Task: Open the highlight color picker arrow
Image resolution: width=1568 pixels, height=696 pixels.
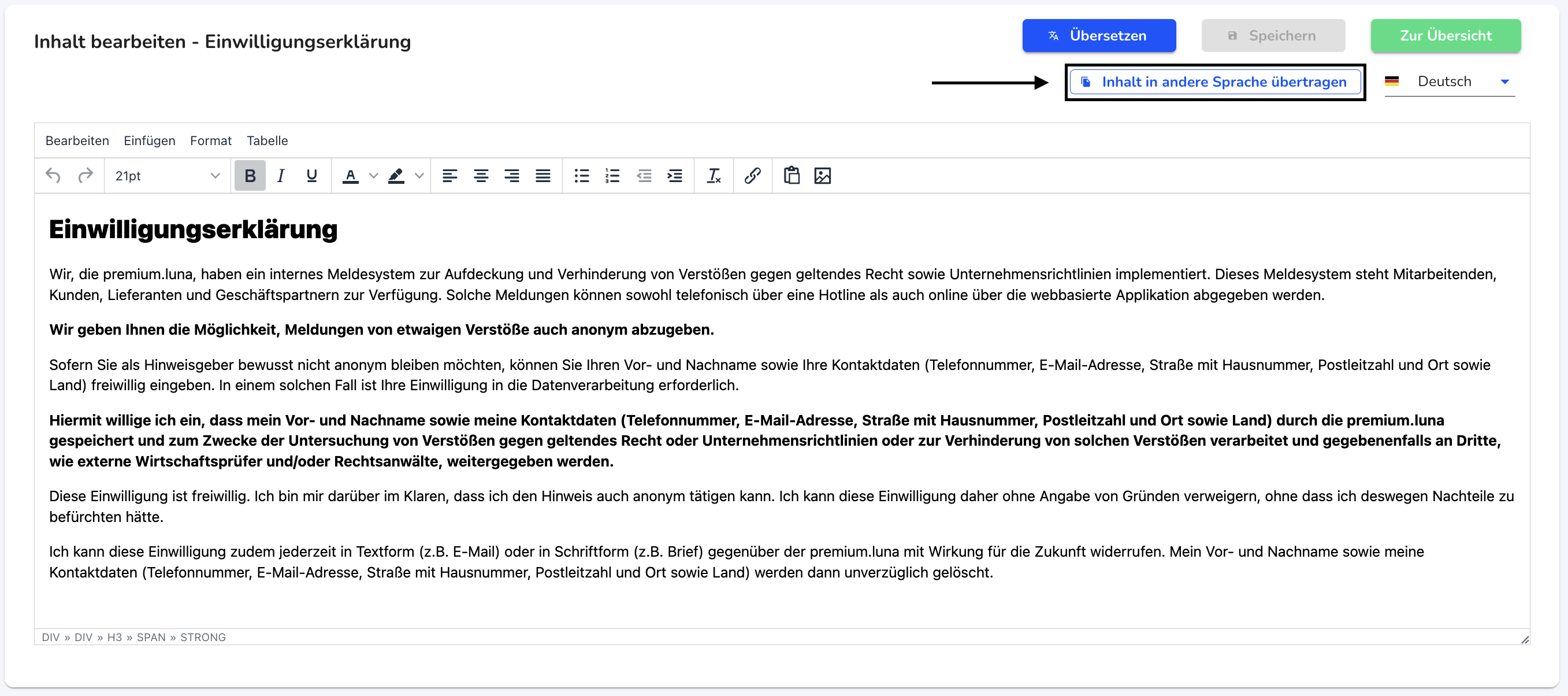Action: click(x=419, y=175)
